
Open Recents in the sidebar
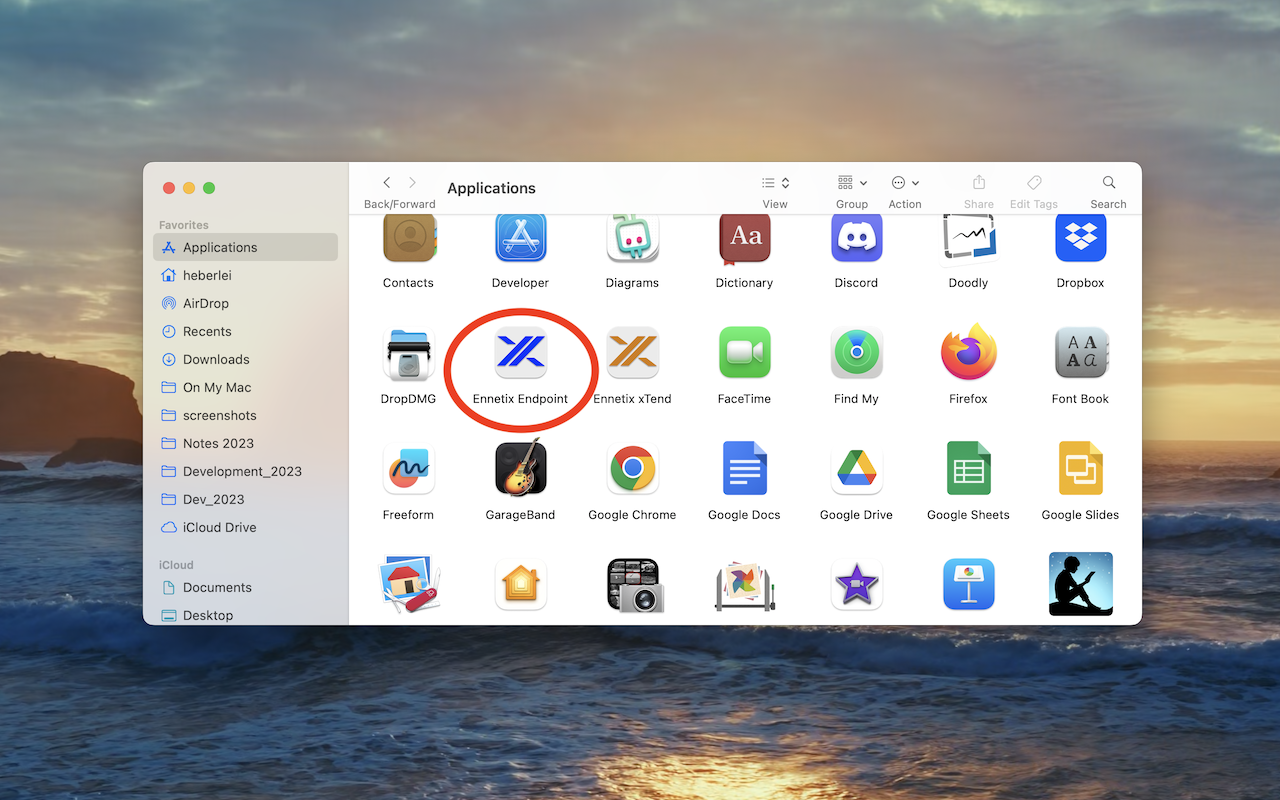tap(245, 331)
